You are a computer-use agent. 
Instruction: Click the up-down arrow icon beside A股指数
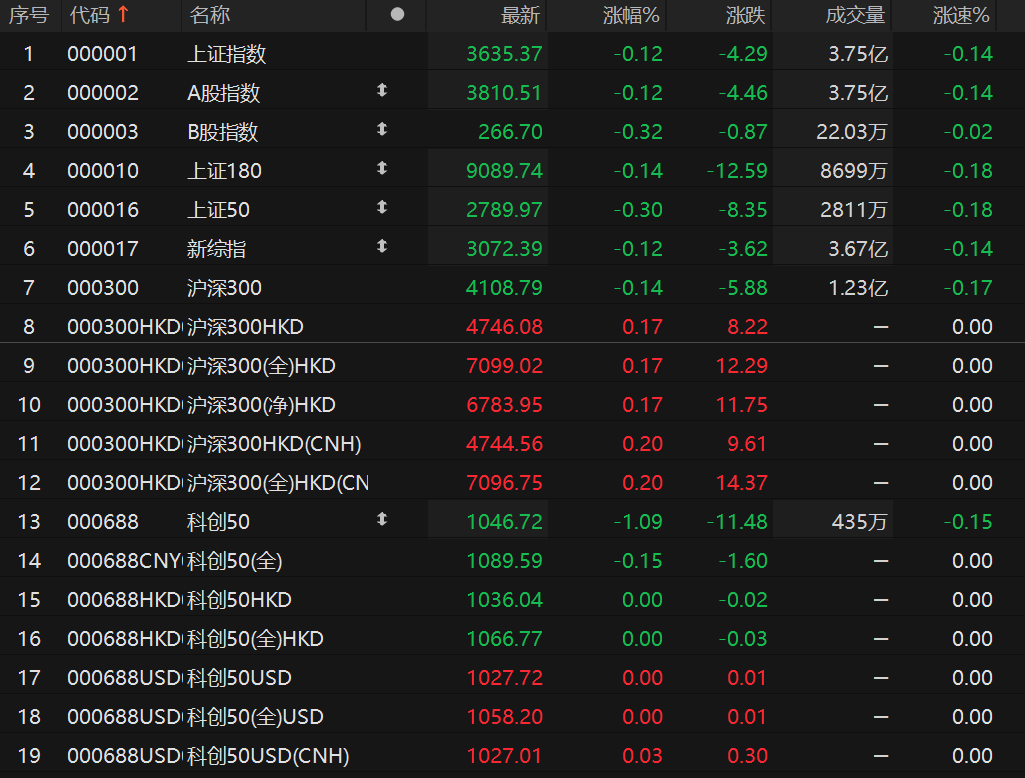tap(381, 91)
